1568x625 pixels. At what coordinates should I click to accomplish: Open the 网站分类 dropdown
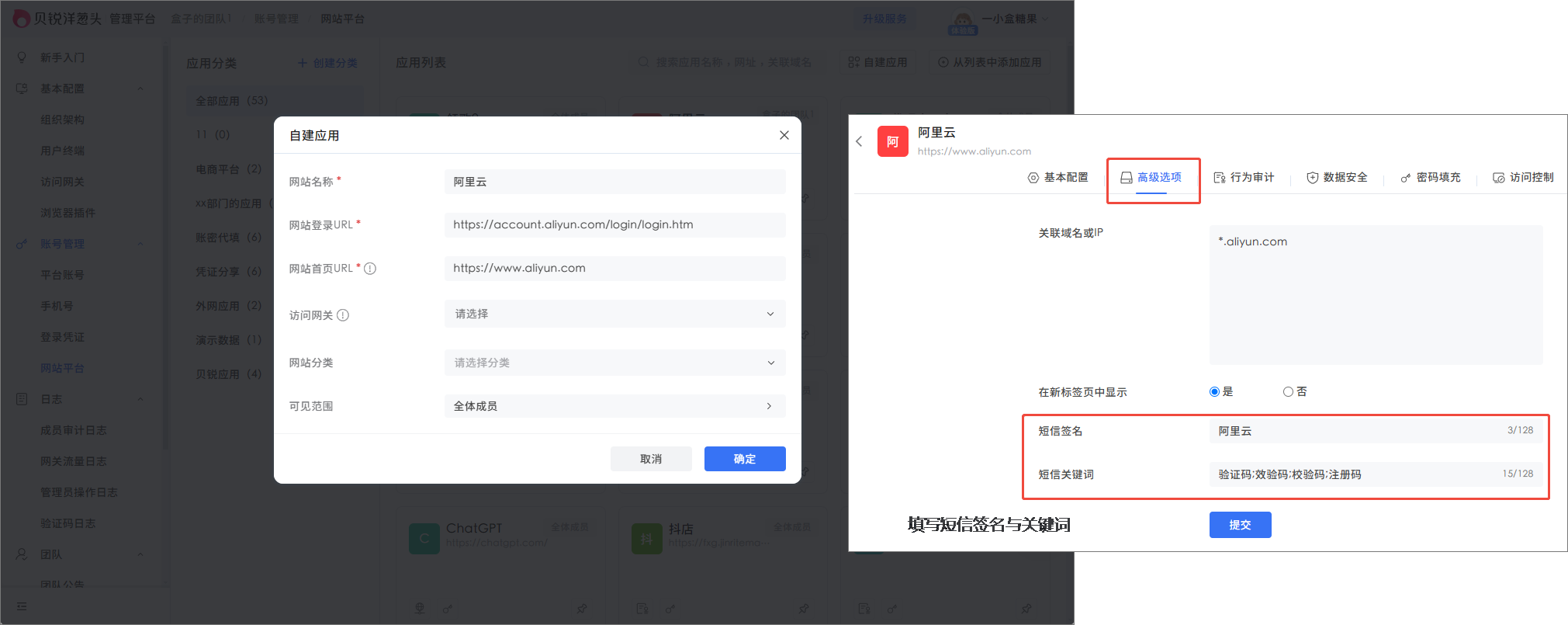[614, 363]
